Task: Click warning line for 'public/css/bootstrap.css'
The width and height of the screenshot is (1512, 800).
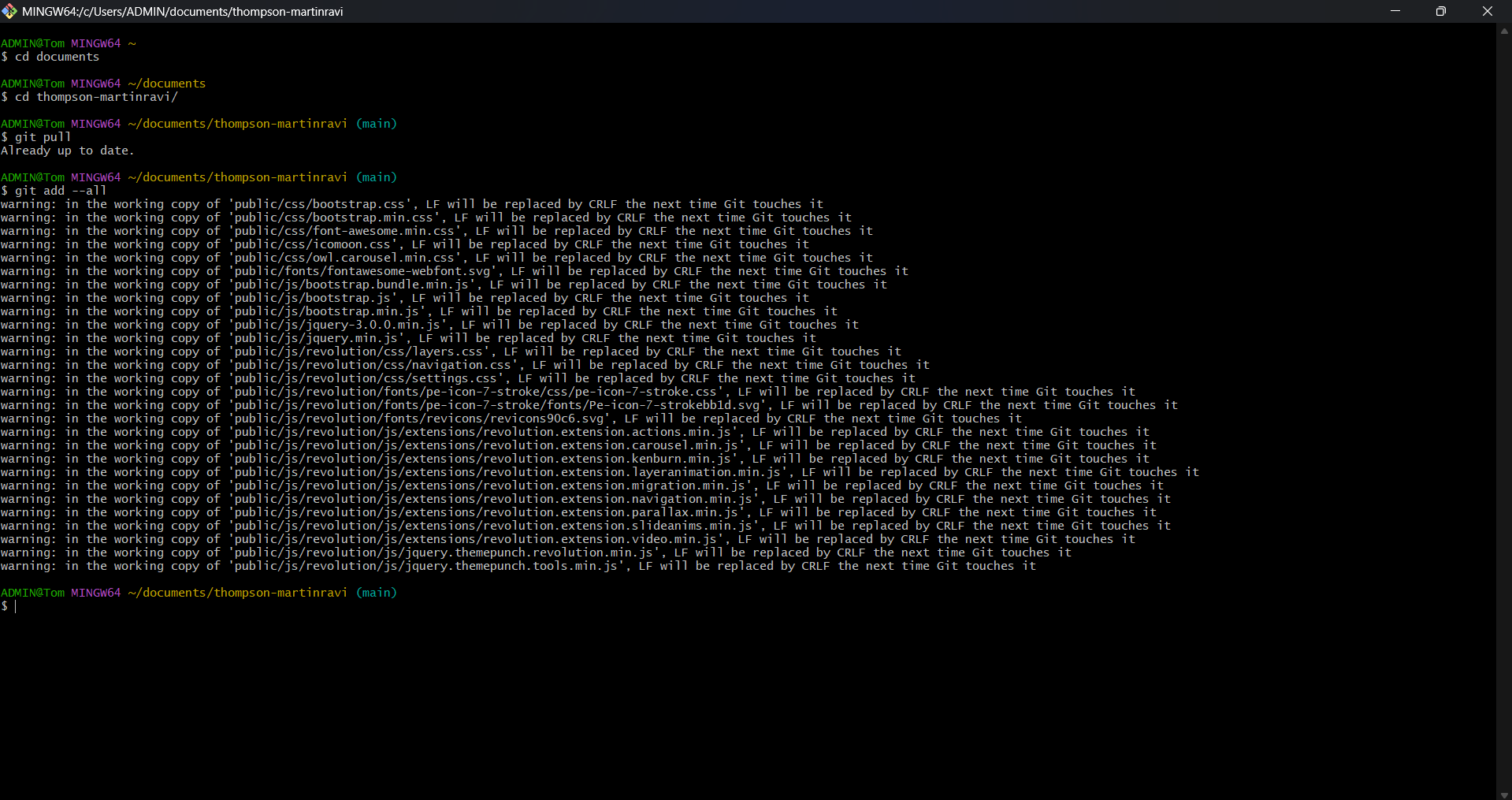Action: 412,204
